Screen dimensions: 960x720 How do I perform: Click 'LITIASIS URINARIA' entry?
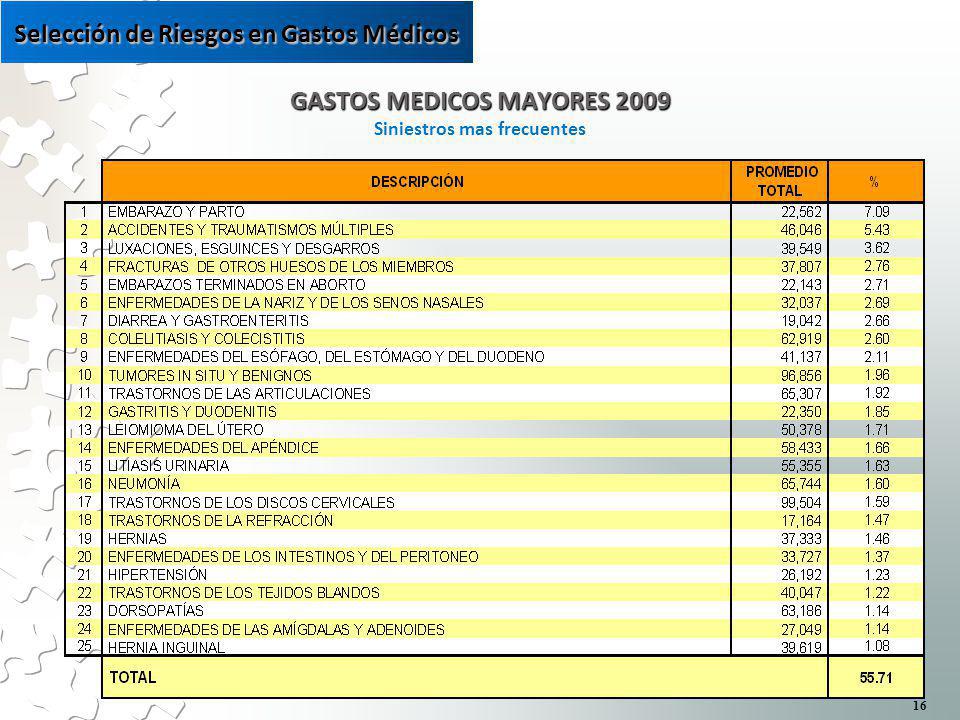(168, 466)
